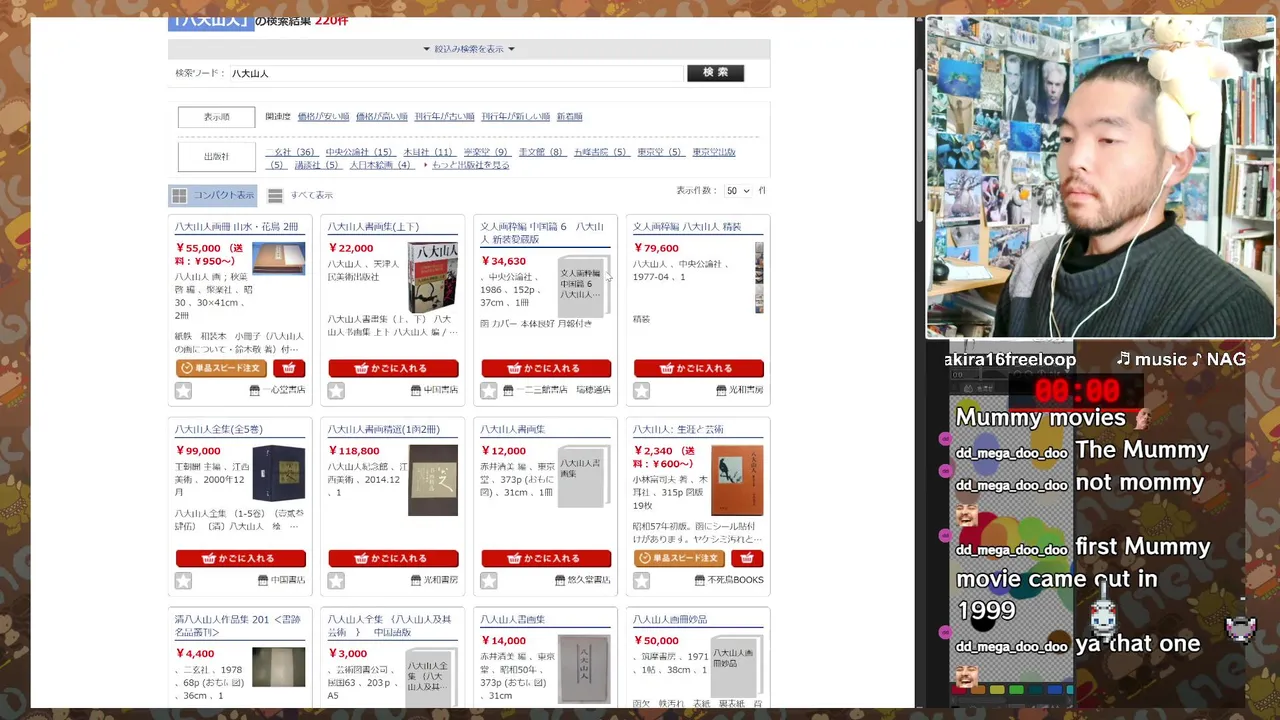The height and width of the screenshot is (720, 1280).
Task: Add the ¥34,630 book to cart
Action: point(546,368)
